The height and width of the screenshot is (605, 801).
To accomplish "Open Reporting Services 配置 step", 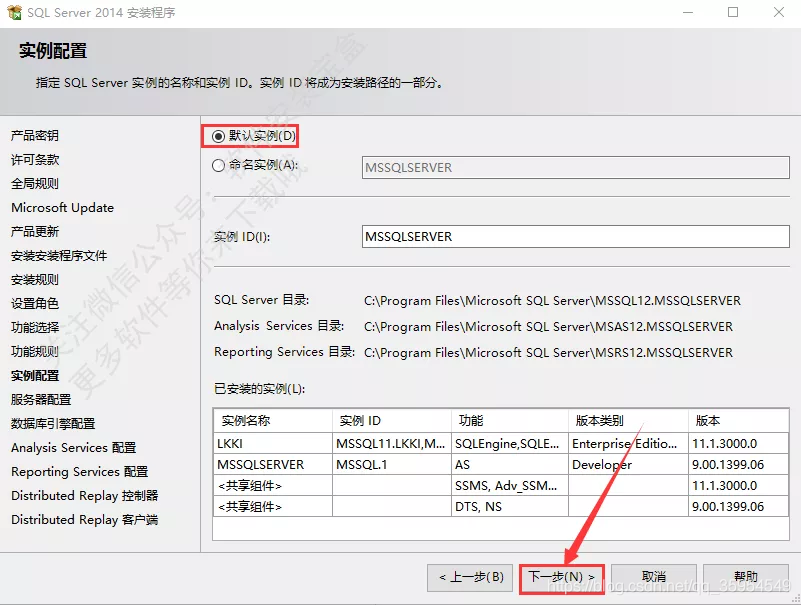I will (x=79, y=472).
